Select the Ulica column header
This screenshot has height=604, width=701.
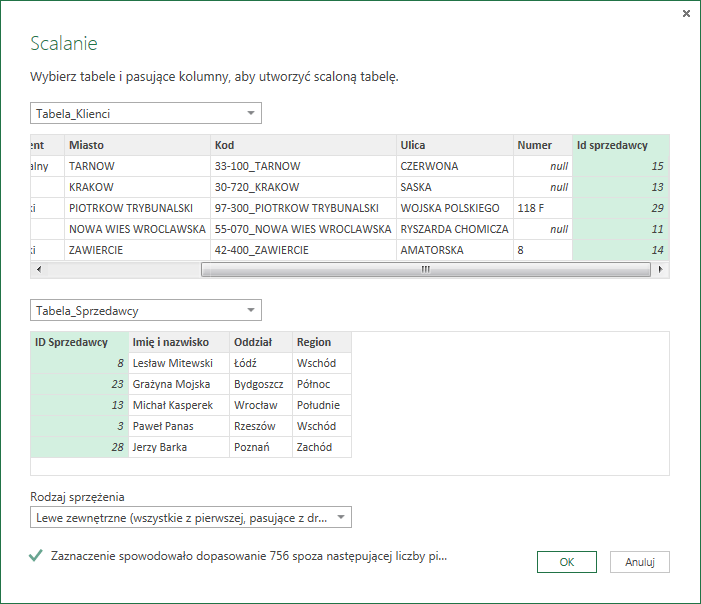453,145
